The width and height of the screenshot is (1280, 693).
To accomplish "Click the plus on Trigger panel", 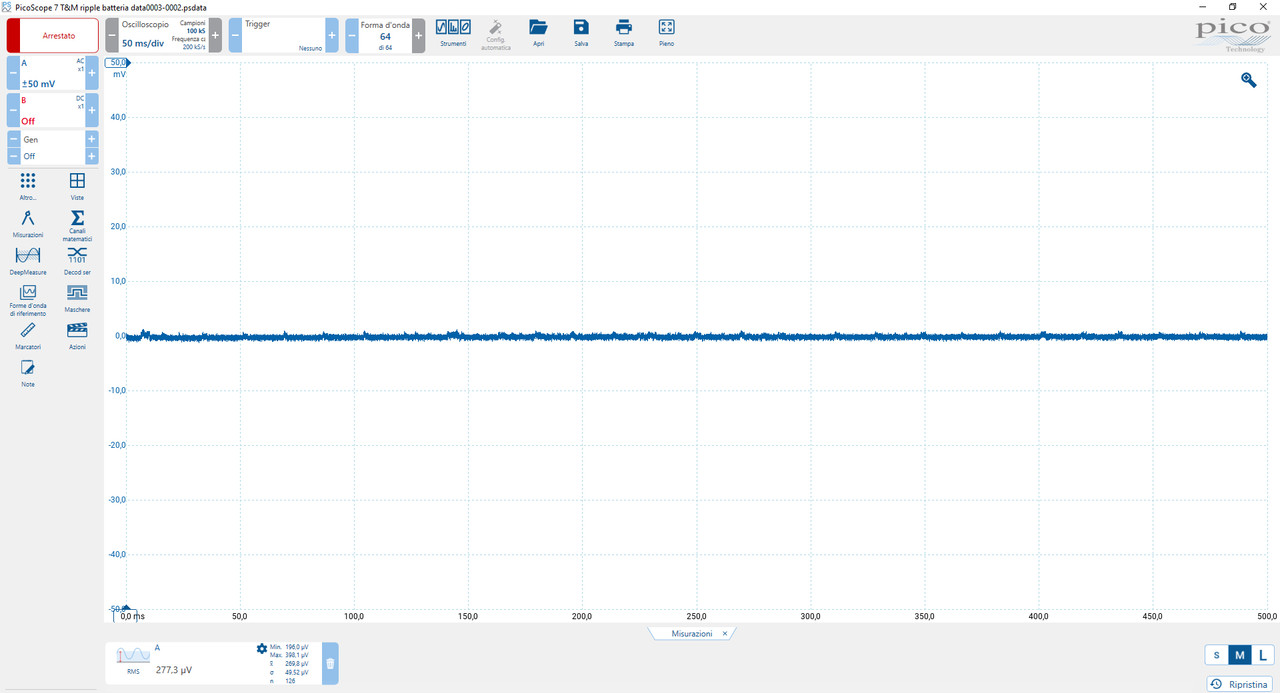I will tap(331, 35).
